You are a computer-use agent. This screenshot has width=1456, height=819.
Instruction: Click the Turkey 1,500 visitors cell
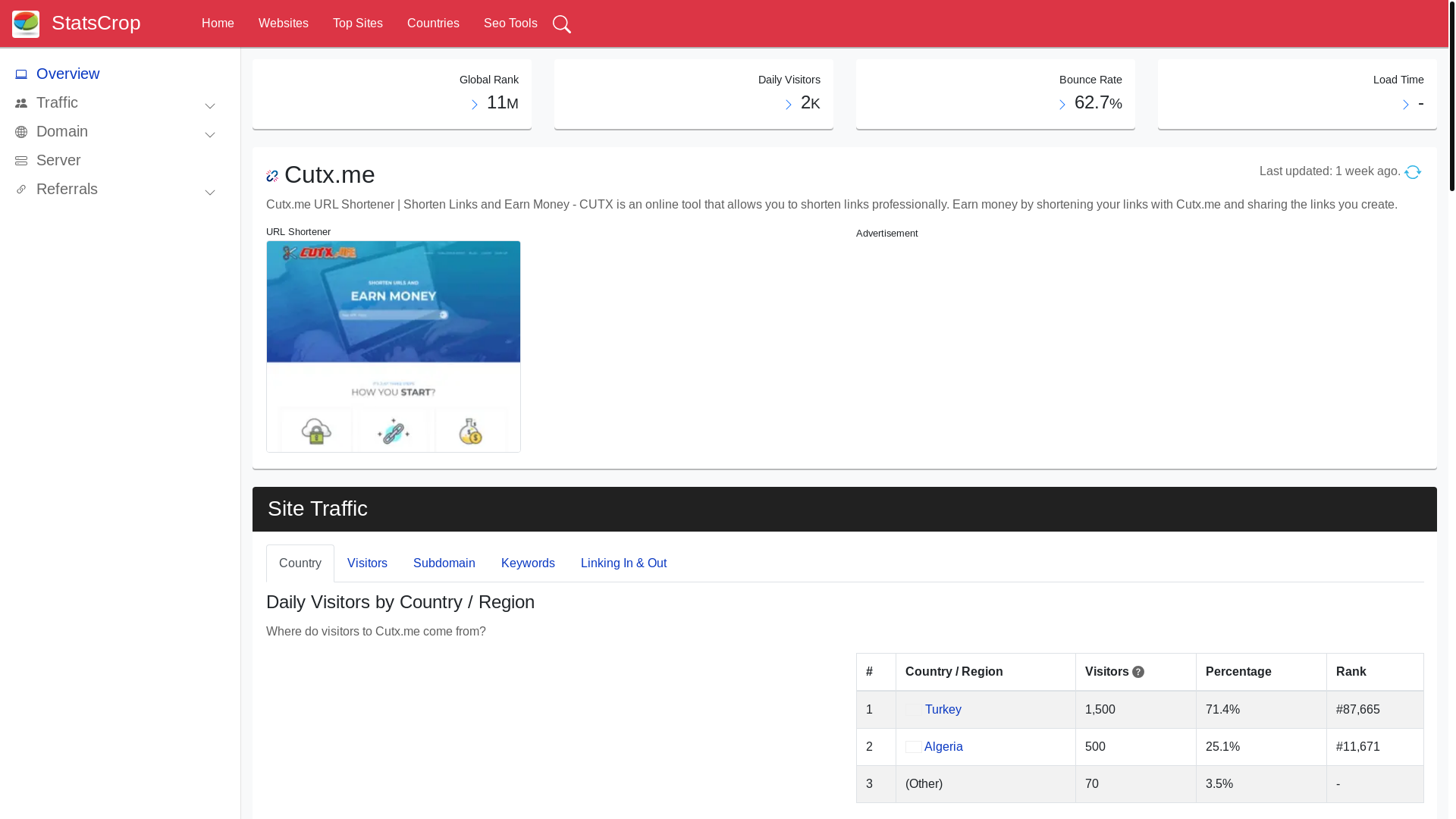pyautogui.click(x=1136, y=710)
